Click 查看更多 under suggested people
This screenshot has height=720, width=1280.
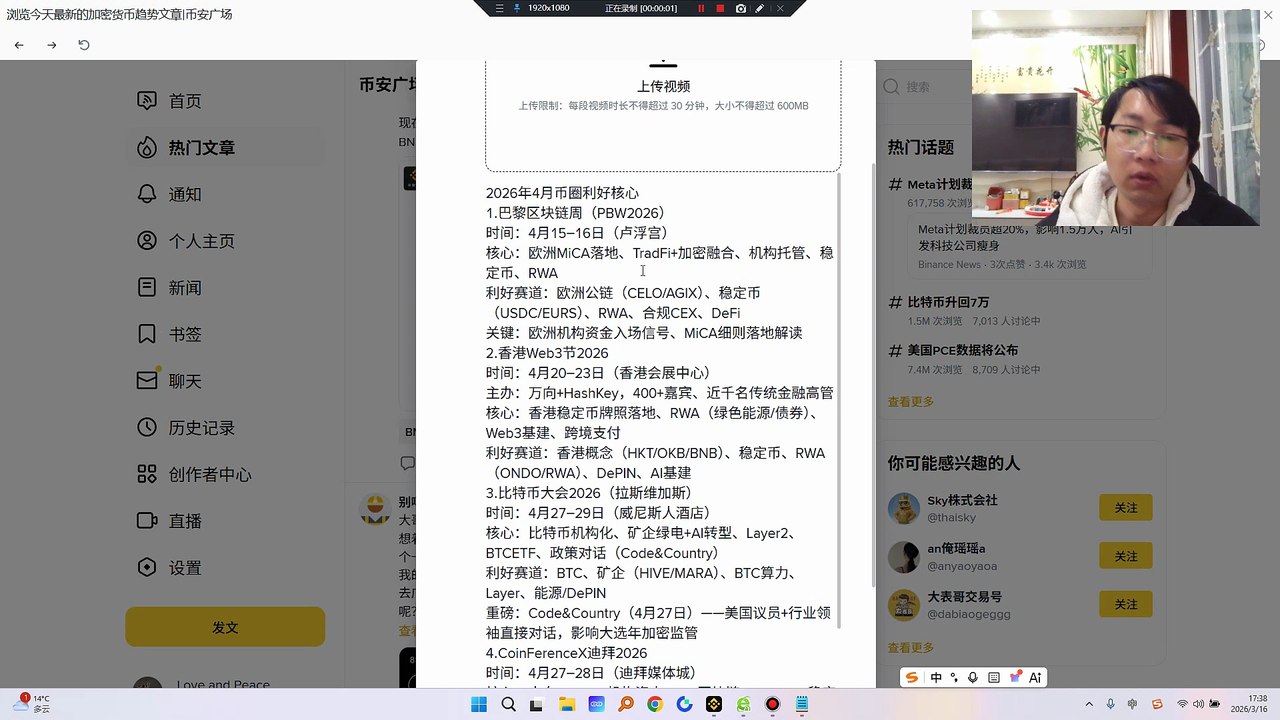pyautogui.click(x=911, y=648)
